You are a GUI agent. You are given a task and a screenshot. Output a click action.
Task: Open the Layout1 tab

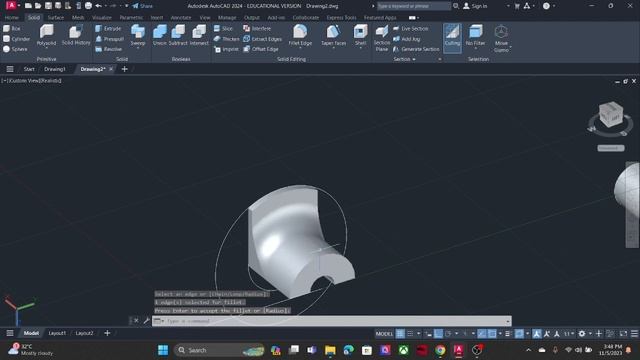click(x=57, y=333)
